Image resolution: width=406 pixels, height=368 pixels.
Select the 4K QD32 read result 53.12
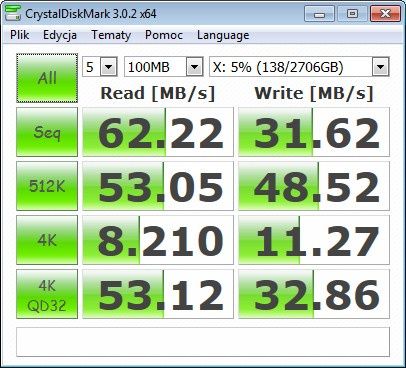(x=158, y=294)
